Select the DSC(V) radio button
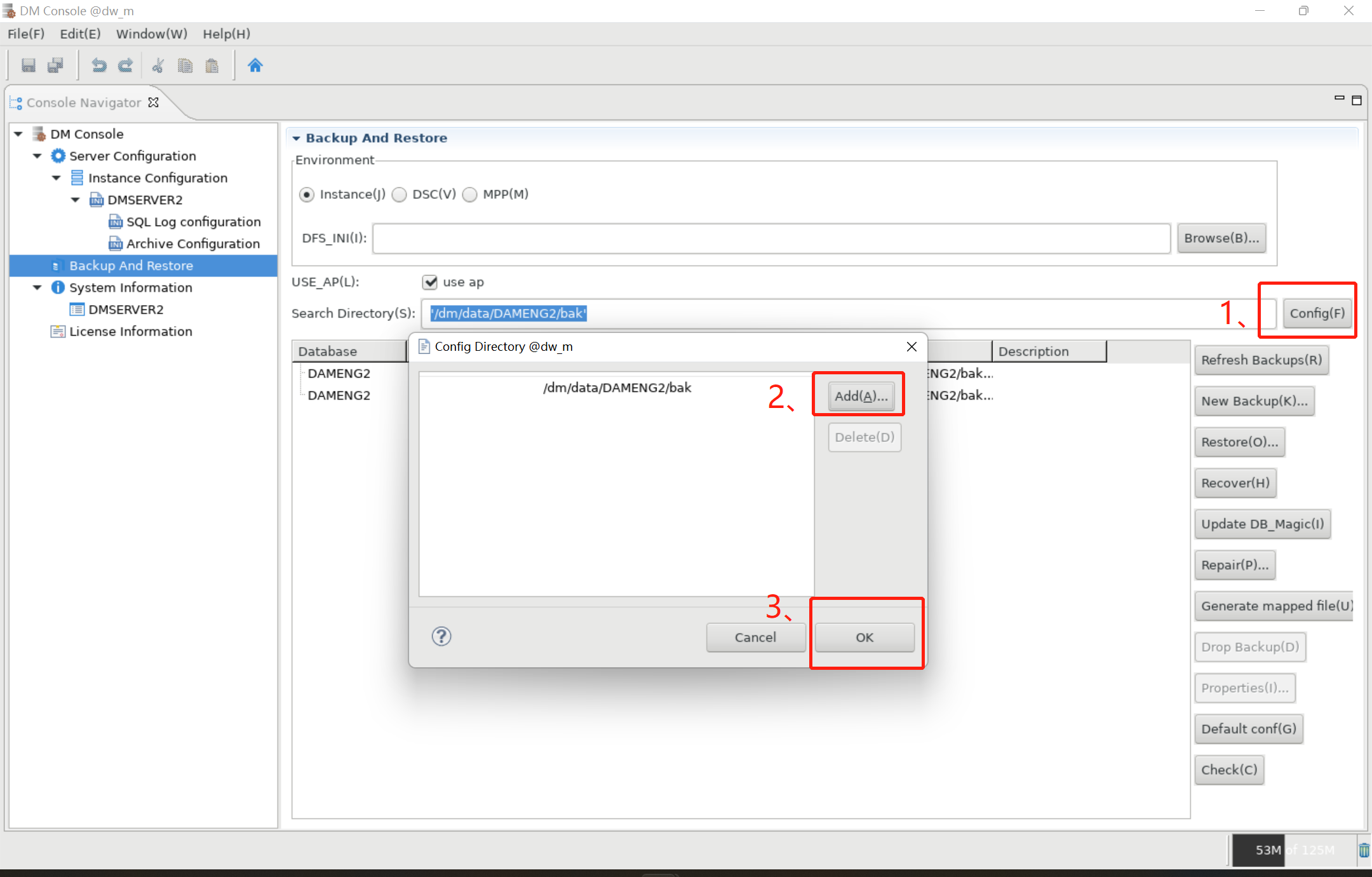Screen dimensions: 1372x877 (x=400, y=194)
